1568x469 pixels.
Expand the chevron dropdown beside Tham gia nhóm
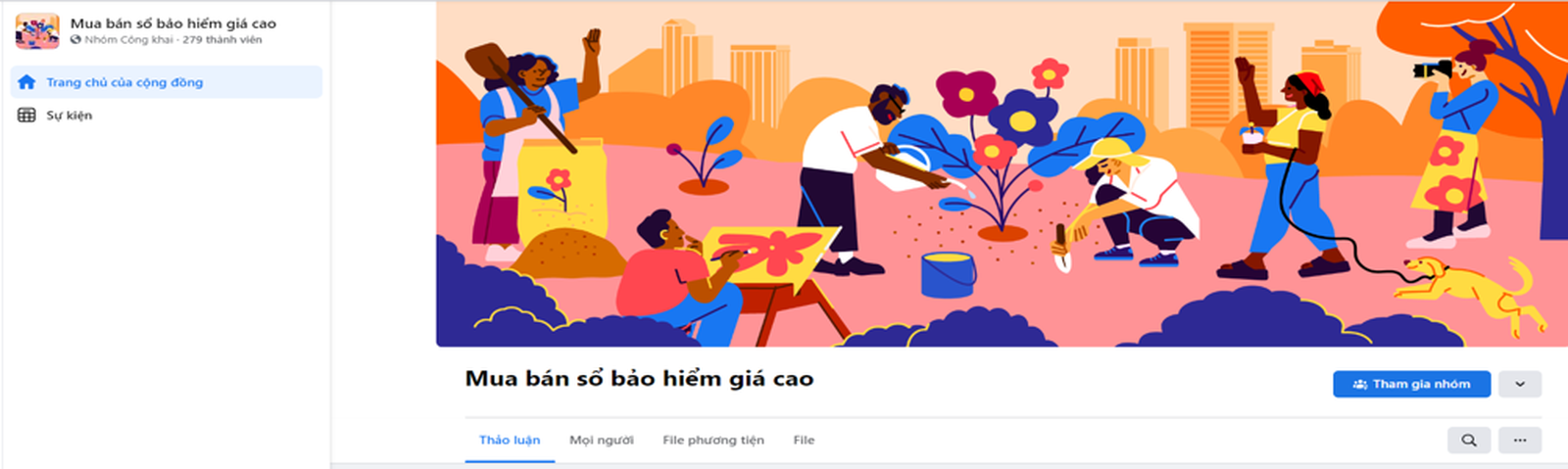[x=1520, y=384]
